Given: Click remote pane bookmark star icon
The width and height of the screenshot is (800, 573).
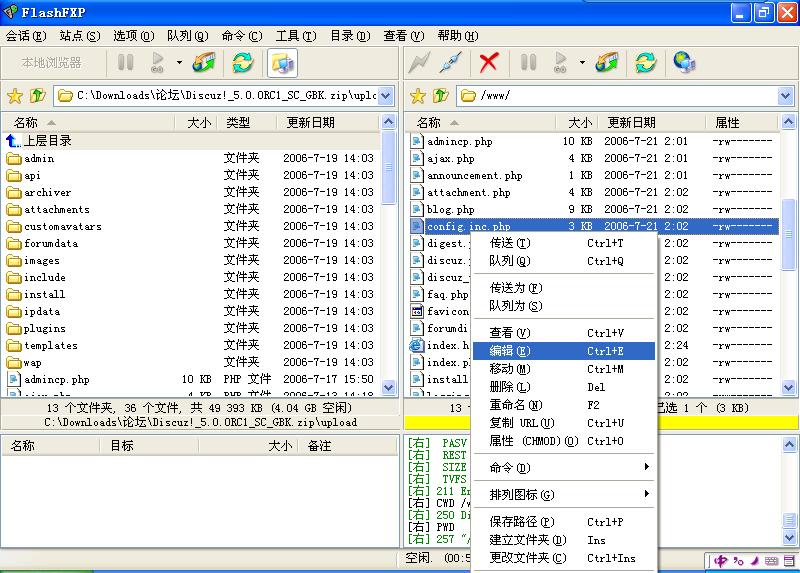Looking at the screenshot, I should click(418, 95).
